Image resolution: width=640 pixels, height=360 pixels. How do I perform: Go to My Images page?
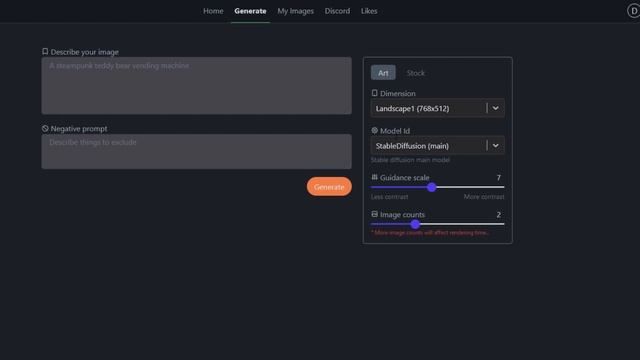tap(296, 11)
